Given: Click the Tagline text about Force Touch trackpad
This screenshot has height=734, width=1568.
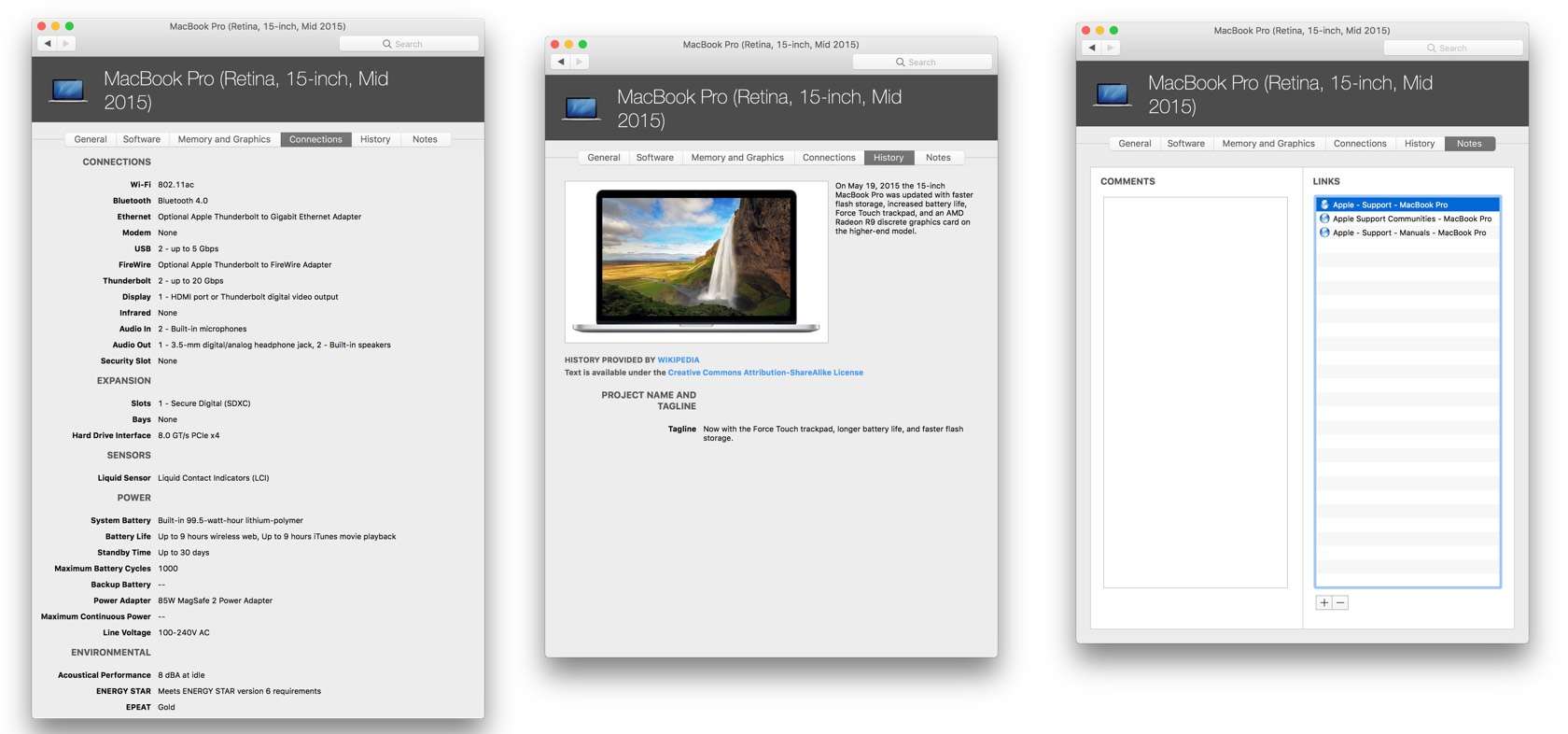Looking at the screenshot, I should coord(833,433).
